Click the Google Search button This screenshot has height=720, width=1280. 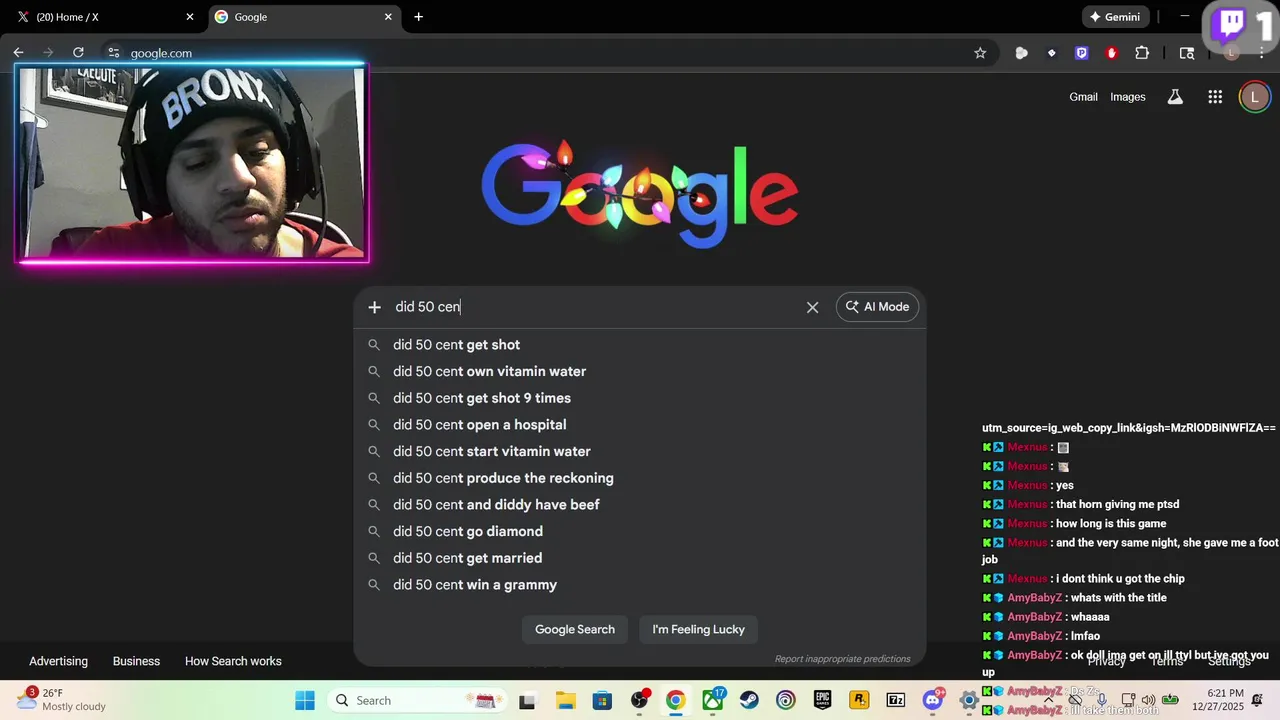575,629
